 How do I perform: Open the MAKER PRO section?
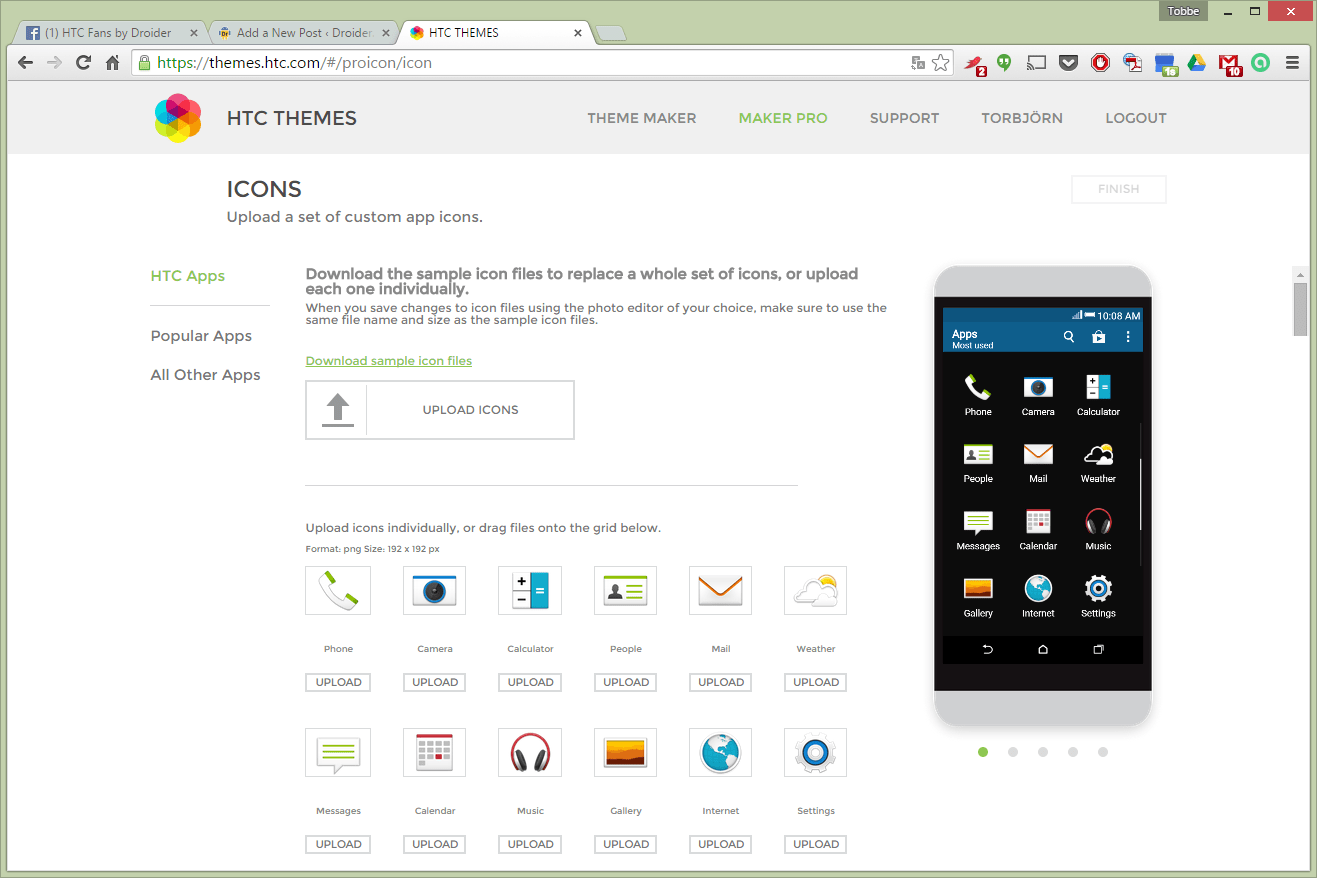(x=783, y=117)
